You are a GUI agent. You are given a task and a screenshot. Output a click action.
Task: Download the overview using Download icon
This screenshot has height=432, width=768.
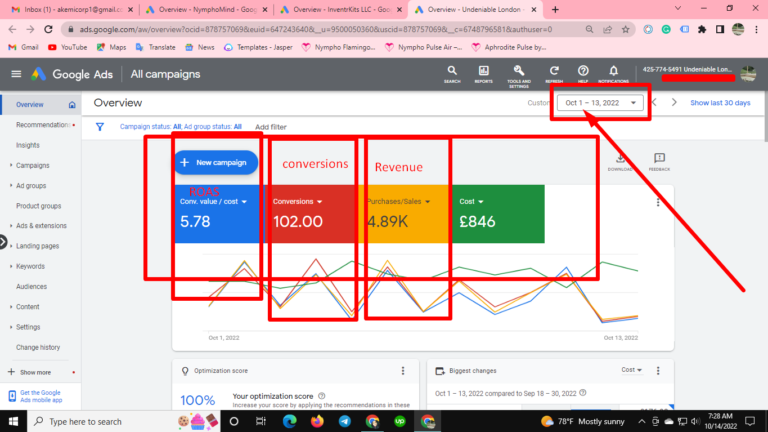point(620,160)
